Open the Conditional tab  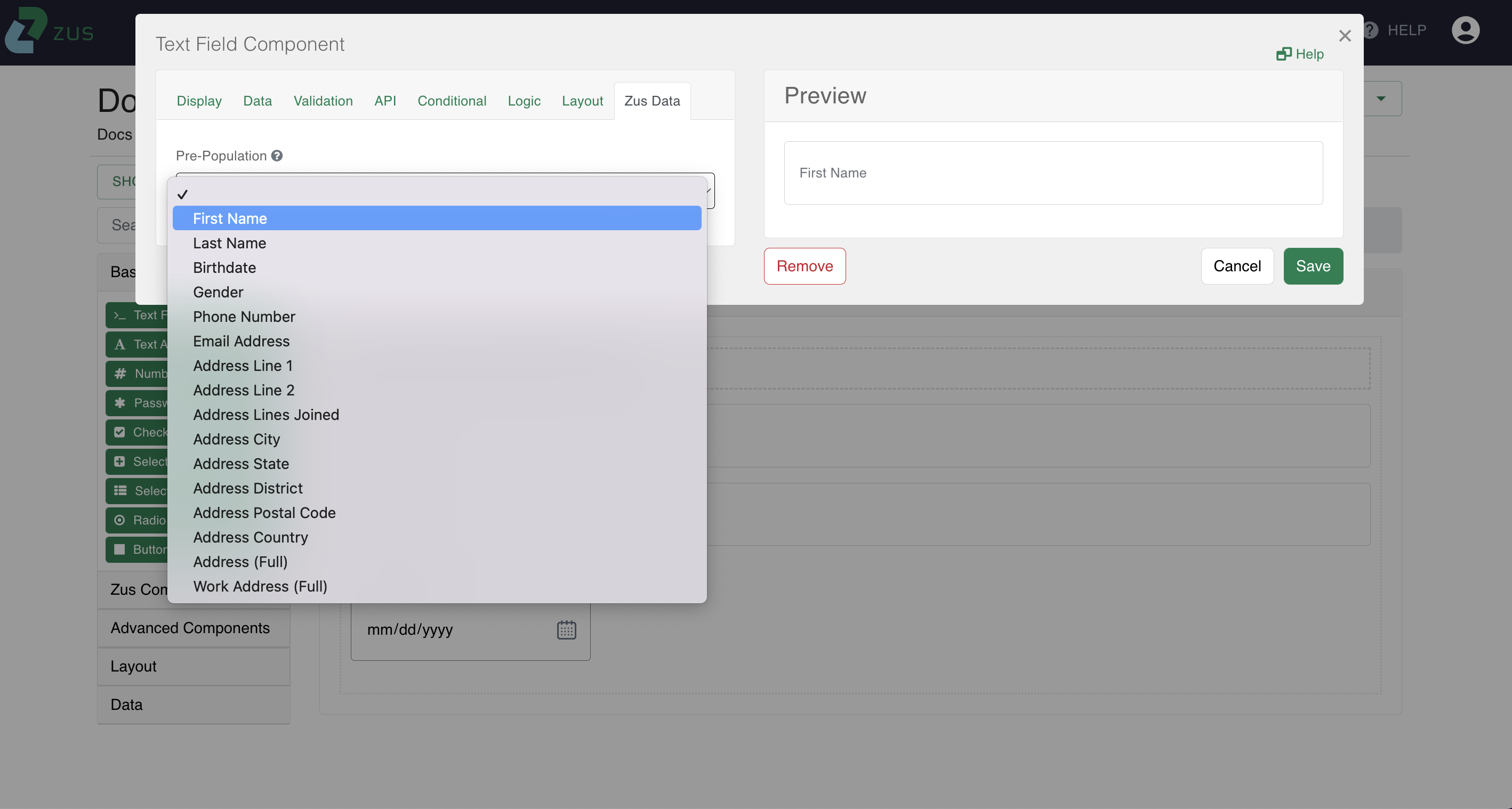coord(452,101)
